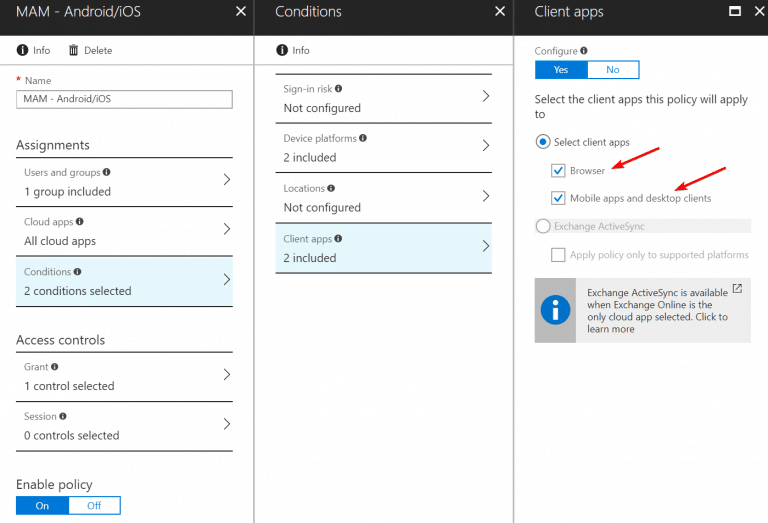Click info tooltip icon beside Configure

[584, 50]
